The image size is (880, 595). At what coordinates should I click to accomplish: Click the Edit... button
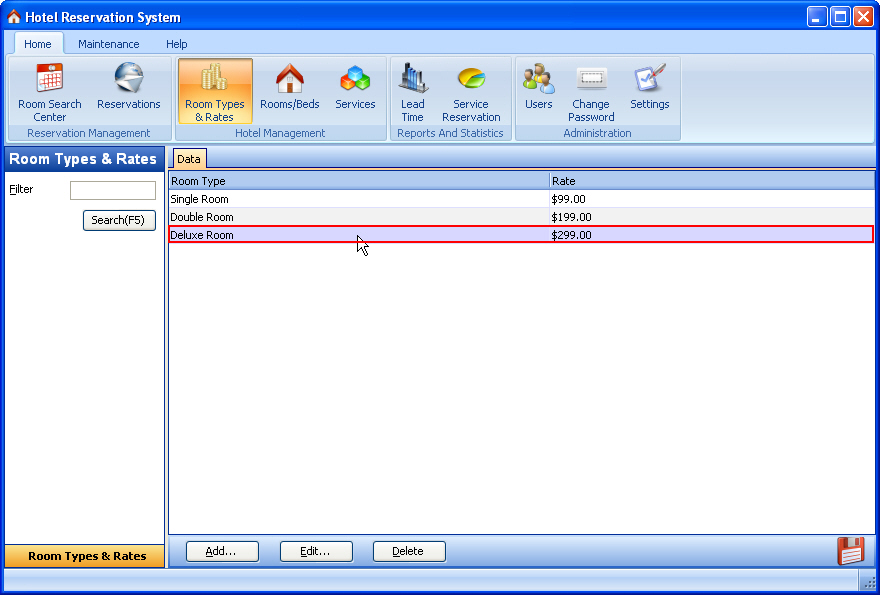pyautogui.click(x=317, y=551)
